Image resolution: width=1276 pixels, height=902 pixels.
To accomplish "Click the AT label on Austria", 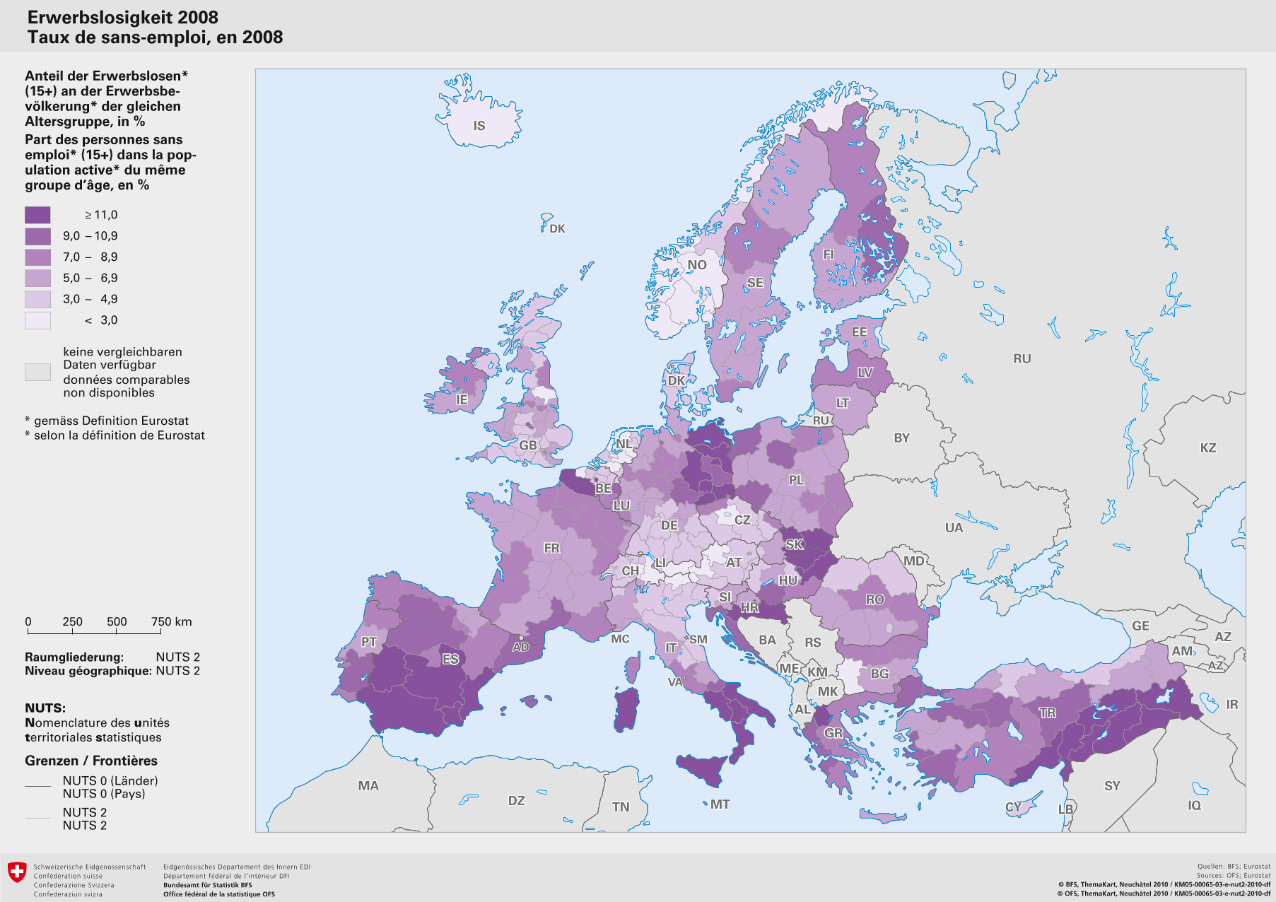I will pos(735,563).
